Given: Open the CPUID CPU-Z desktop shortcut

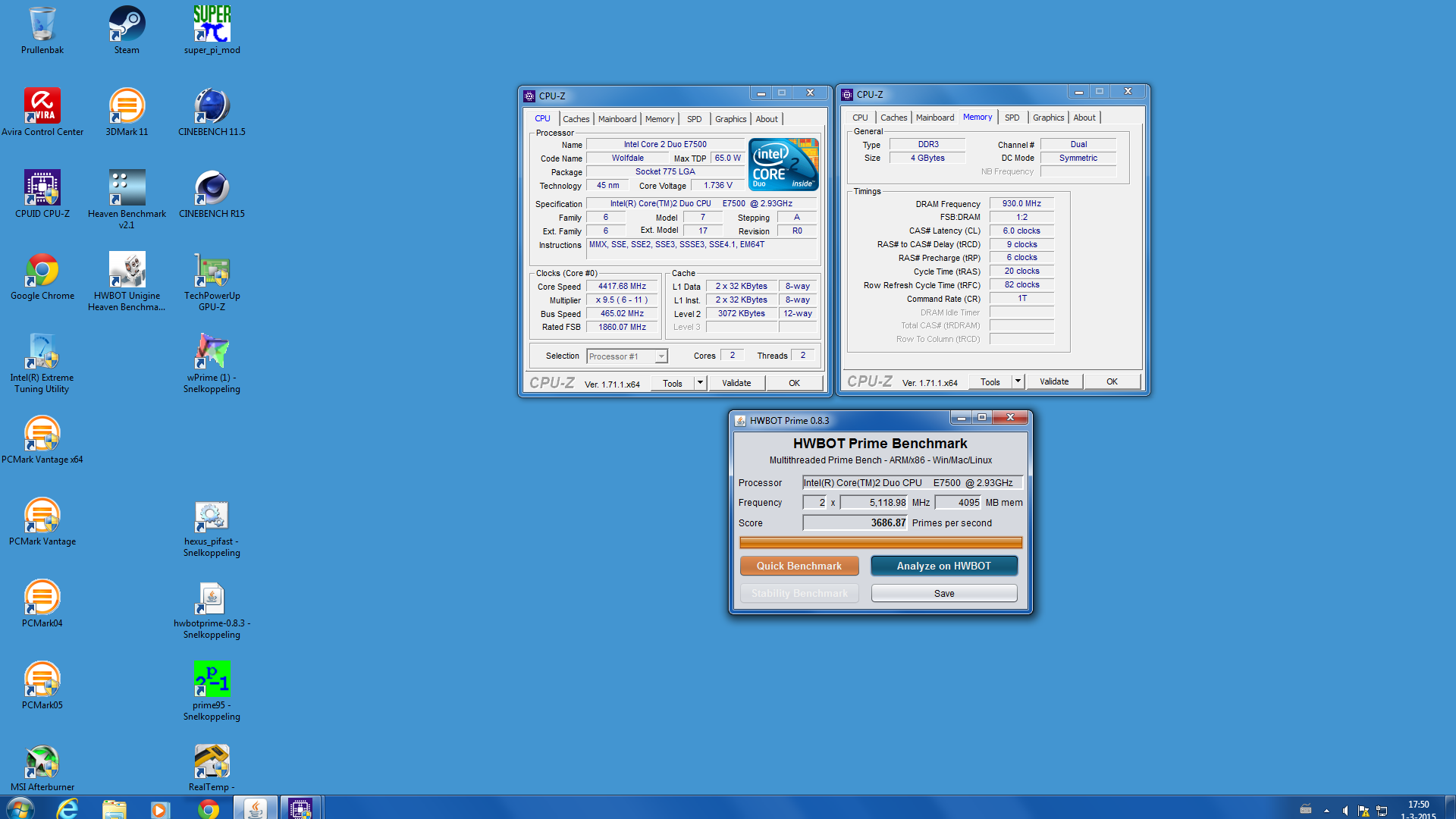Looking at the screenshot, I should [42, 194].
